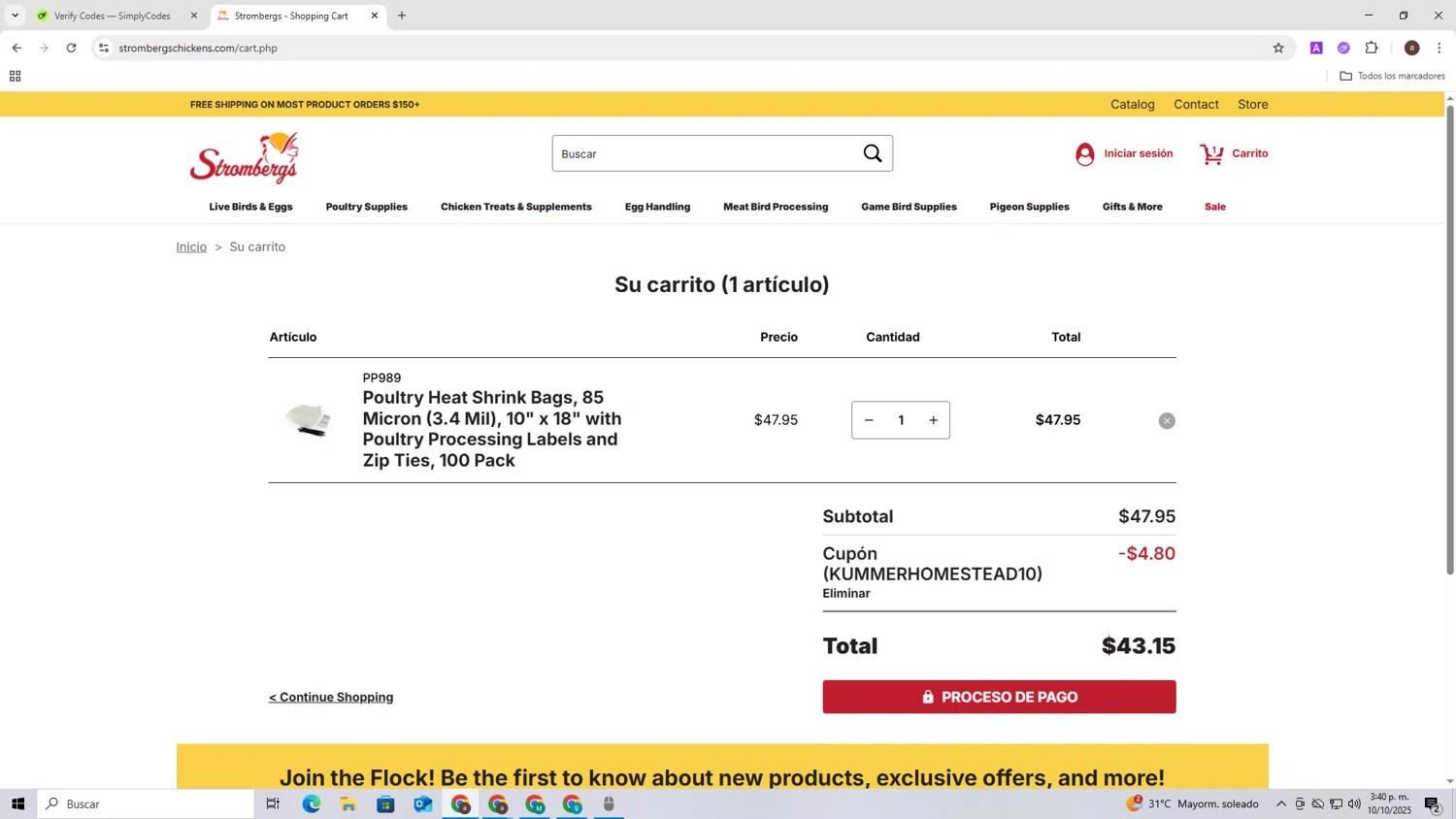Click the Store link

pyautogui.click(x=1253, y=104)
